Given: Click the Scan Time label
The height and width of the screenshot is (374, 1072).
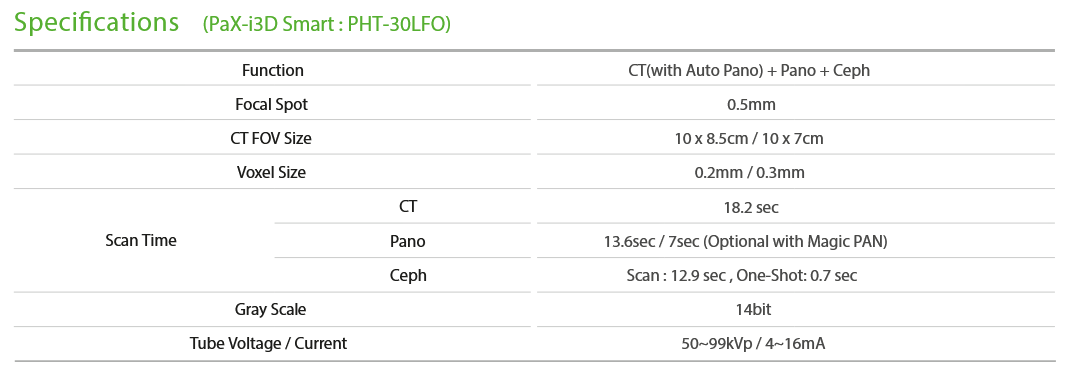Looking at the screenshot, I should 141,241.
